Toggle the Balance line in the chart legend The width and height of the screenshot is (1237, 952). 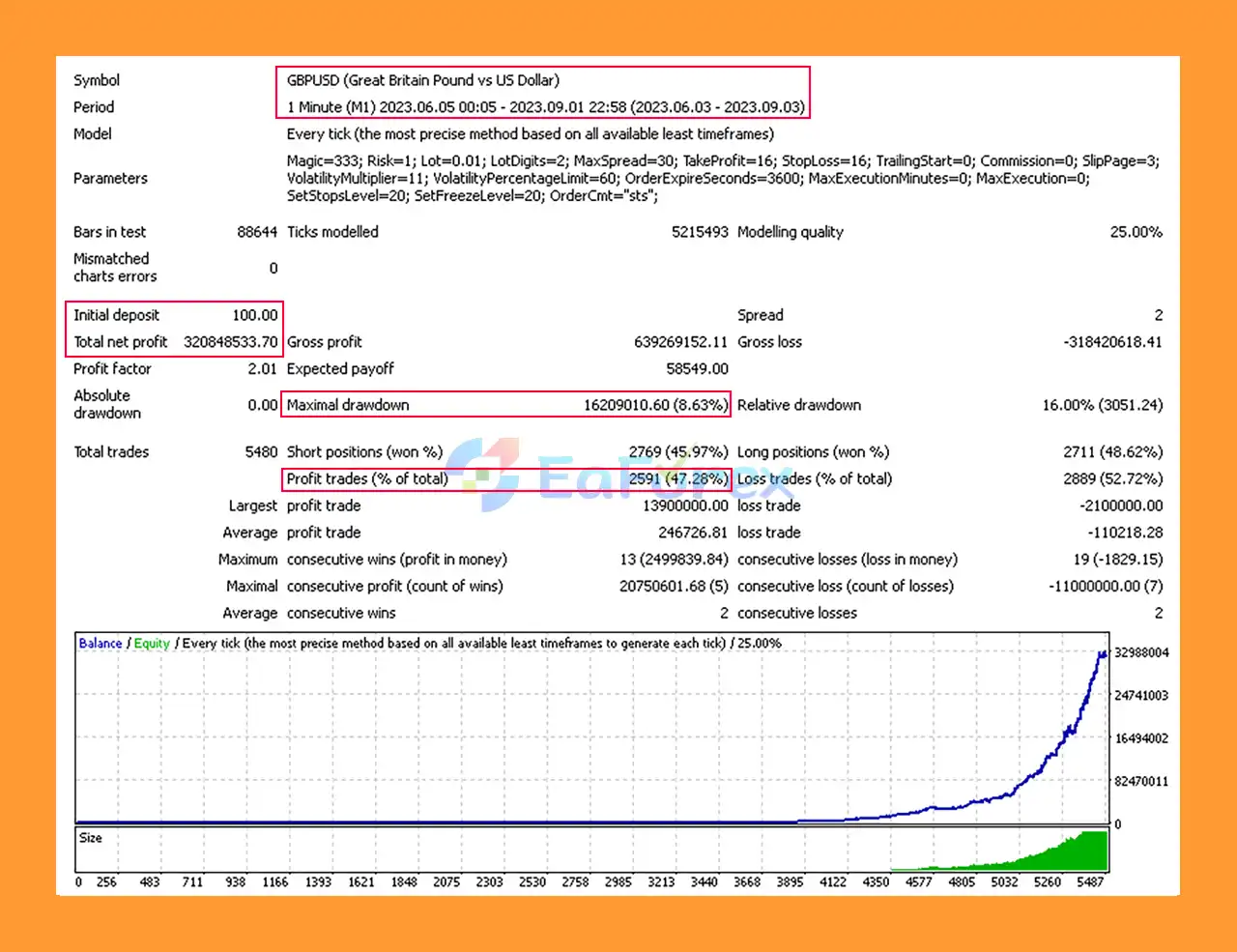[x=99, y=643]
